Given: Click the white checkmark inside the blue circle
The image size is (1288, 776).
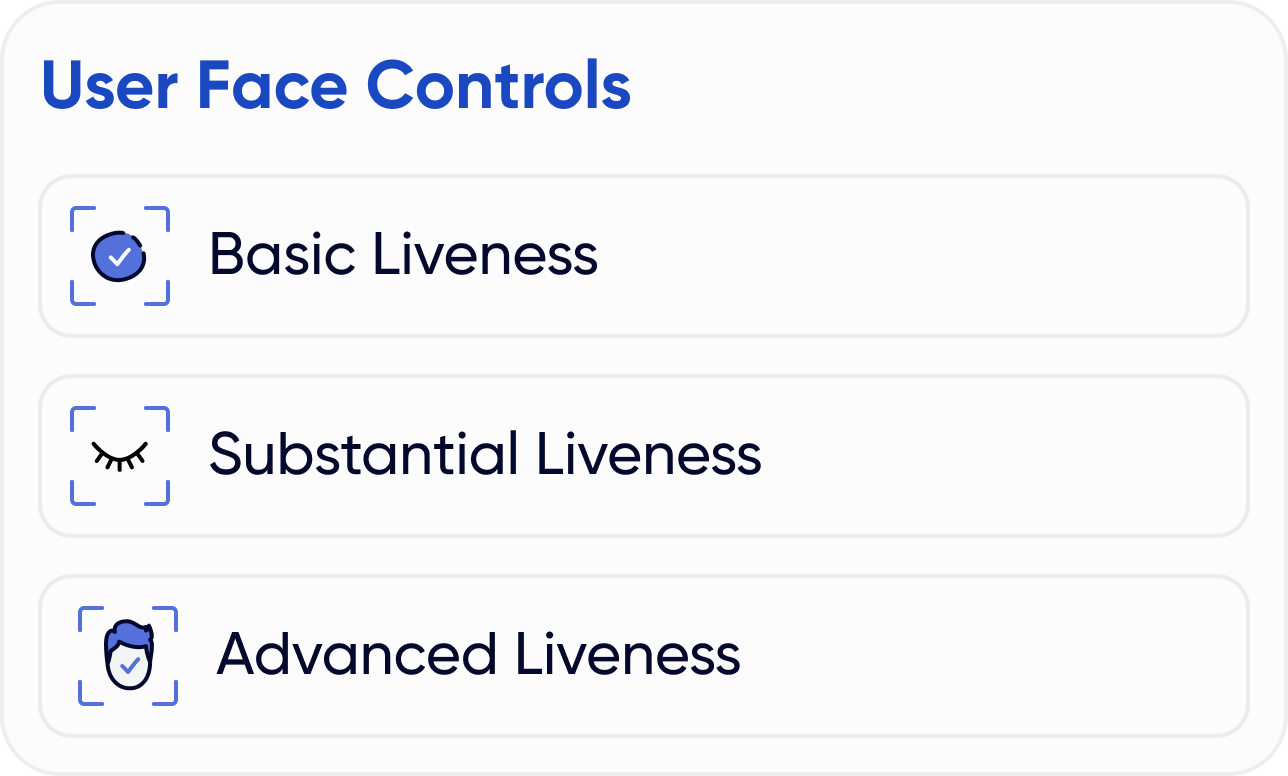Looking at the screenshot, I should [x=120, y=257].
